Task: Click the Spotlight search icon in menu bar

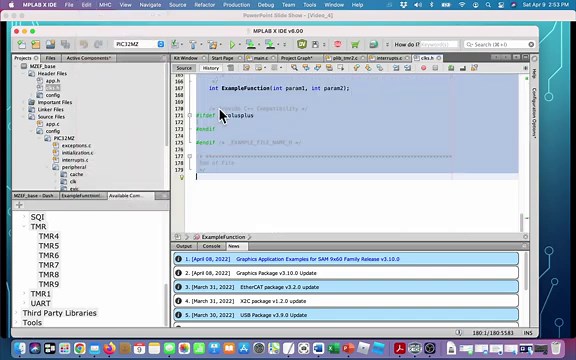Action: click(488, 5)
